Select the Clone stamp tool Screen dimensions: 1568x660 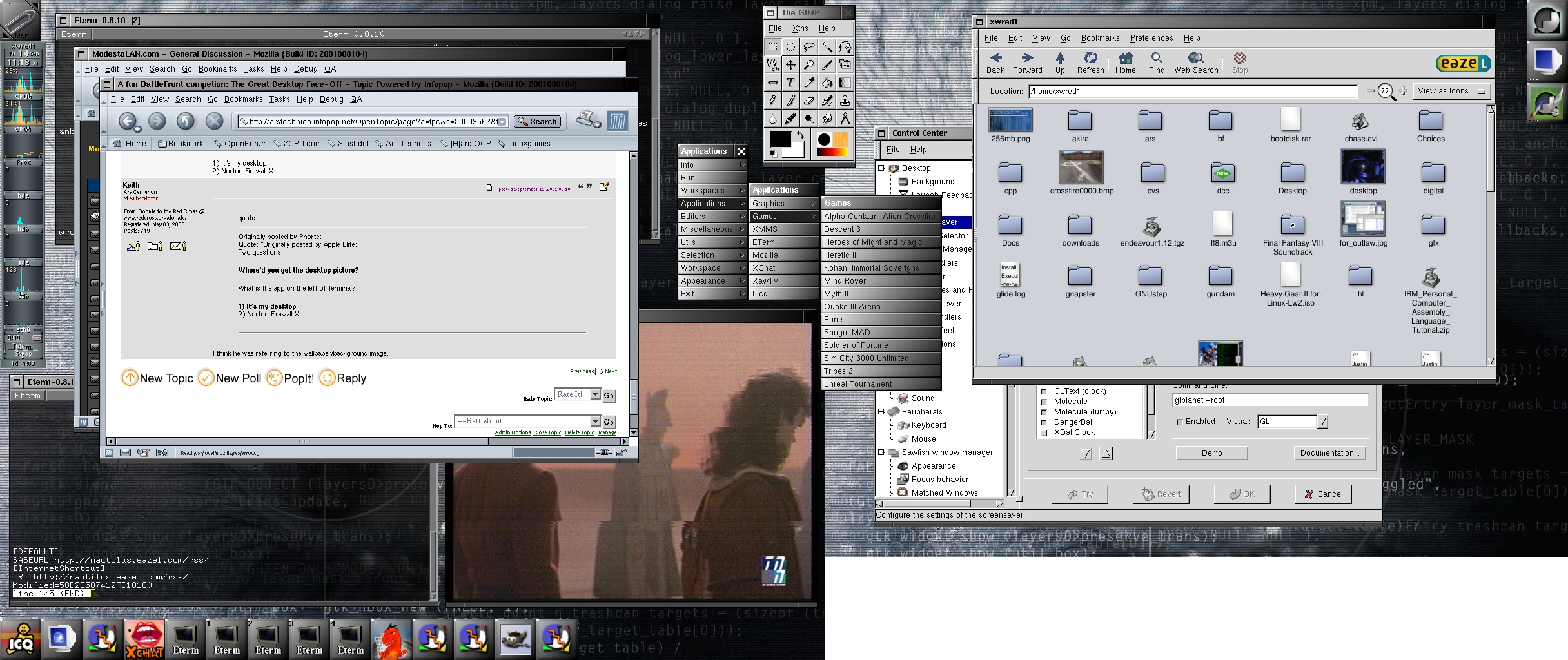point(845,101)
